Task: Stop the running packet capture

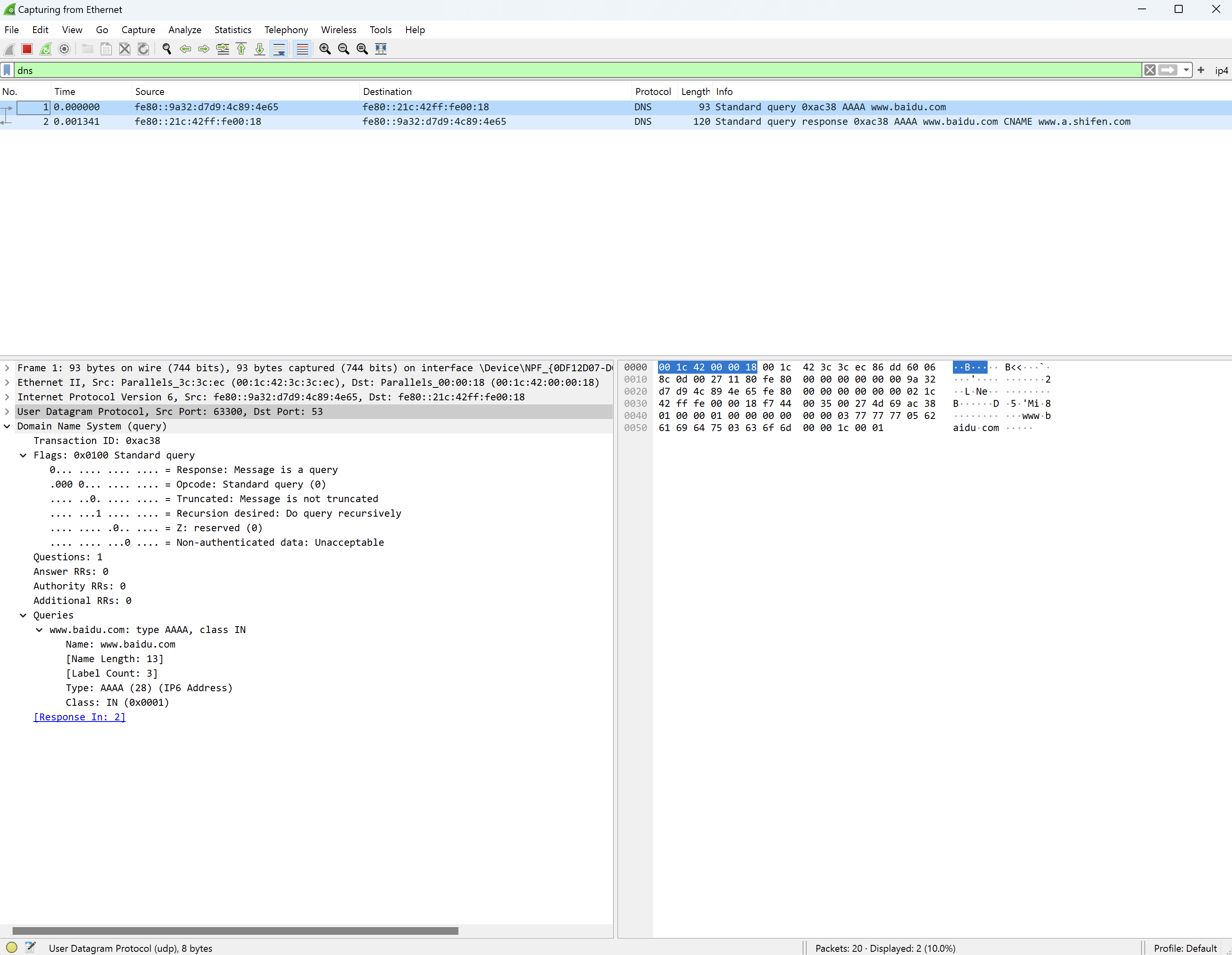Action: pos(27,49)
